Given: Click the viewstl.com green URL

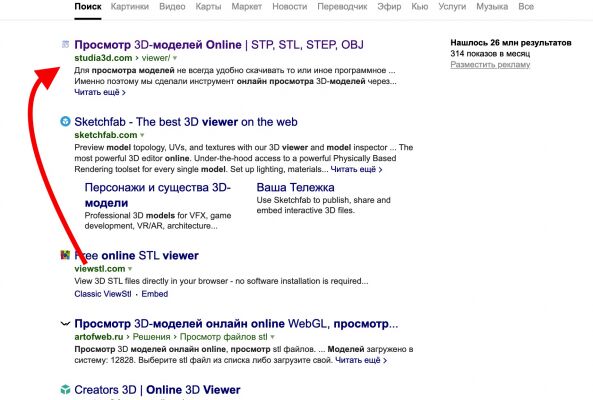Looking at the screenshot, I should tap(100, 269).
